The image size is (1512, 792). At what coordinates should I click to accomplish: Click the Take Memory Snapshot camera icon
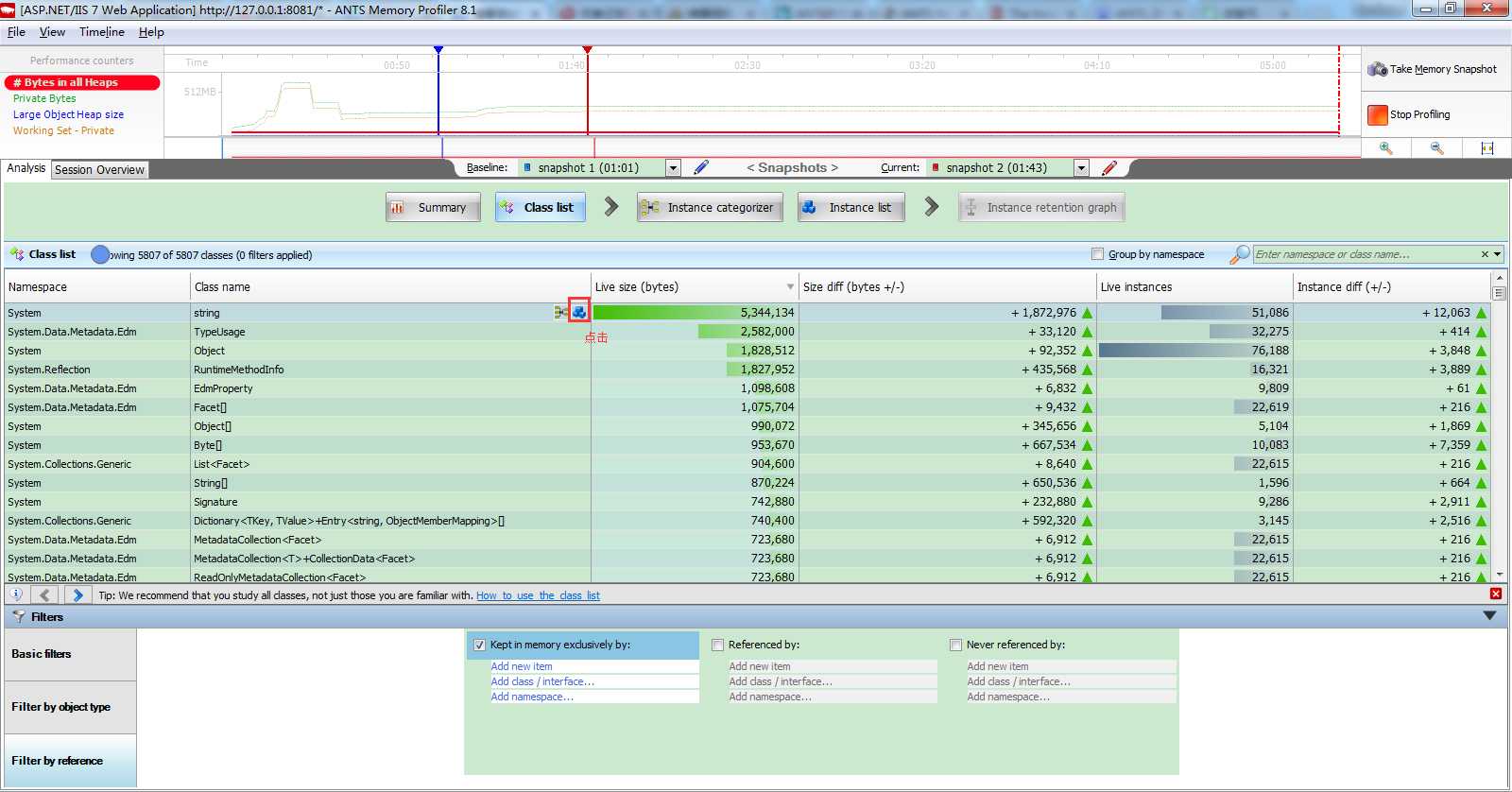[1377, 69]
